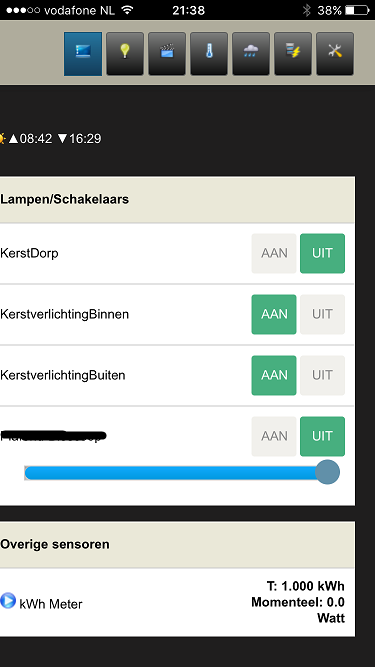Screen dimensions: 375x667
Task: Open the rain cloud weather tab
Action: pyautogui.click(x=251, y=54)
